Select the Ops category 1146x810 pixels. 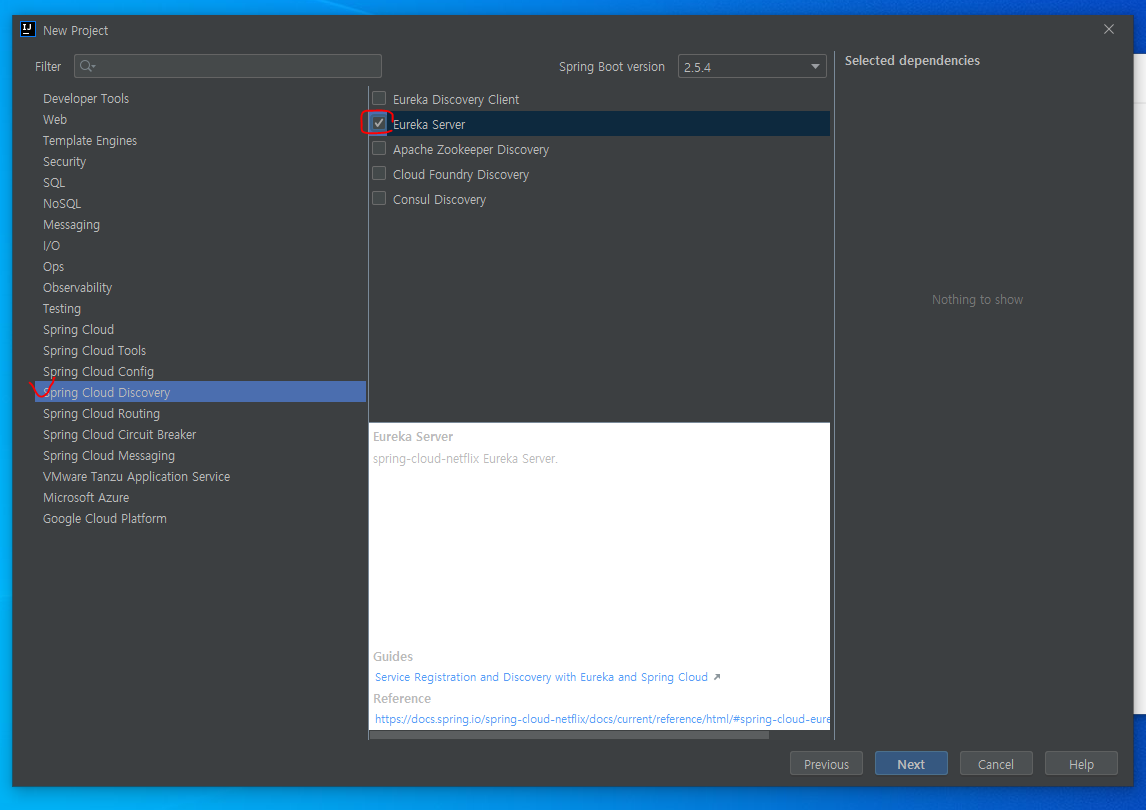pos(53,267)
